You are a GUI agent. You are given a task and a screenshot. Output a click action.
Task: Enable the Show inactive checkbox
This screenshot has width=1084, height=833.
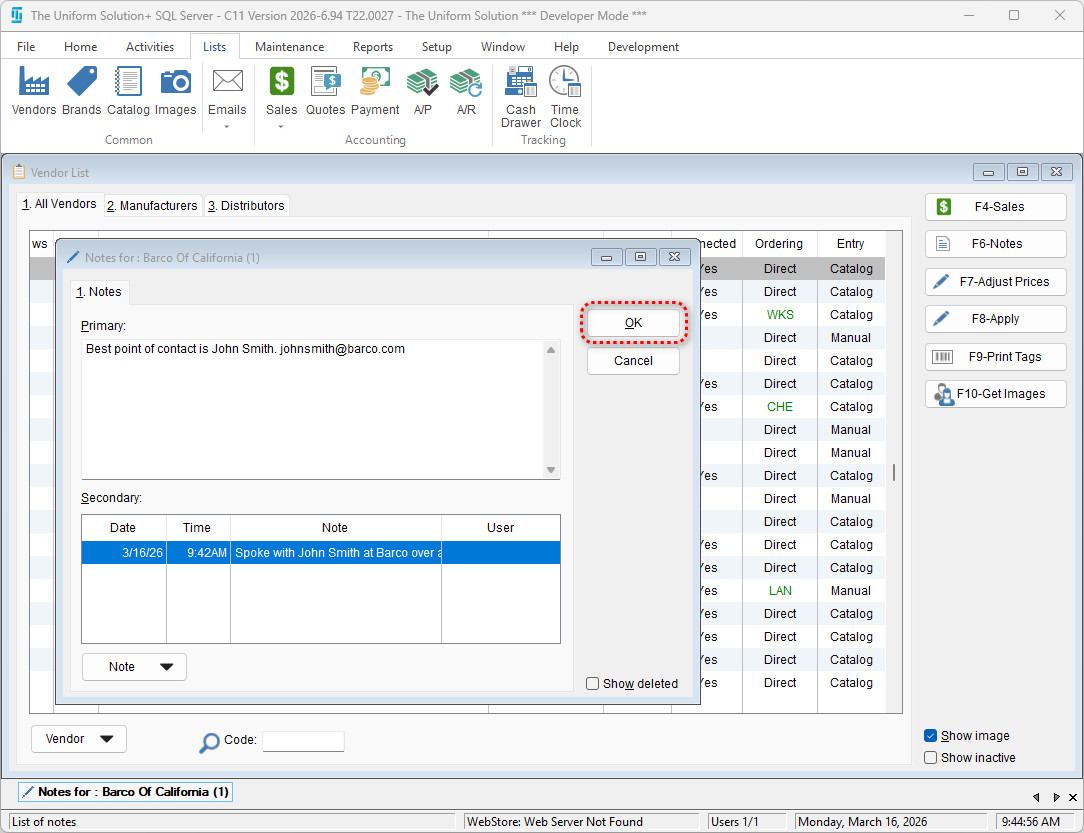click(931, 758)
